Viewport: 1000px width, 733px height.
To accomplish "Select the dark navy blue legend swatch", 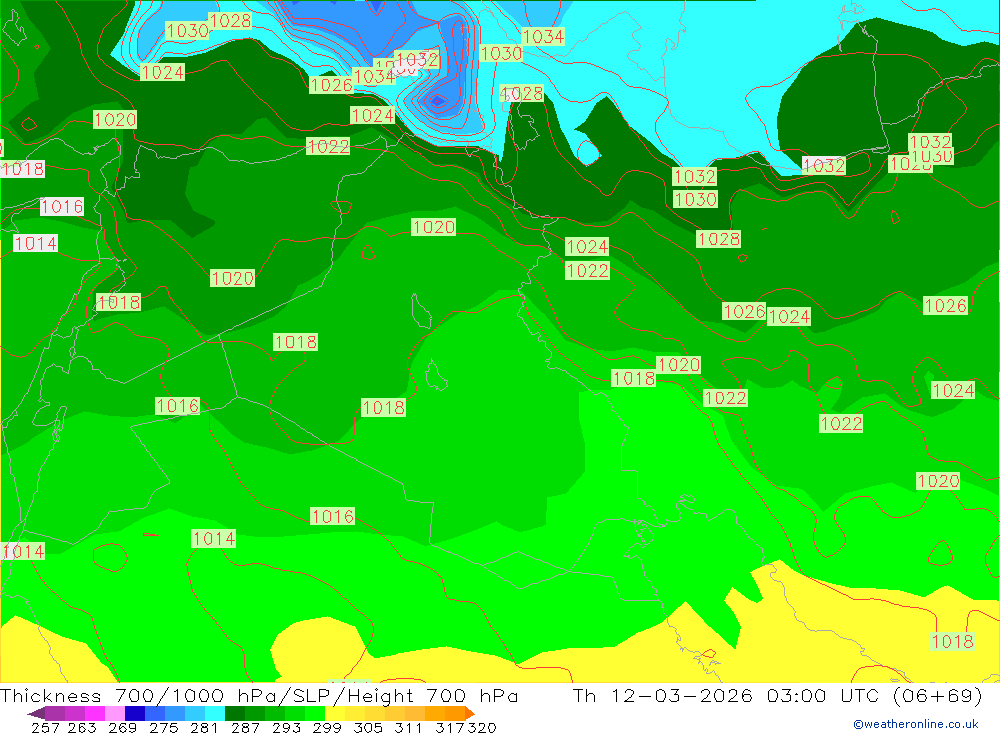I will point(135,713).
